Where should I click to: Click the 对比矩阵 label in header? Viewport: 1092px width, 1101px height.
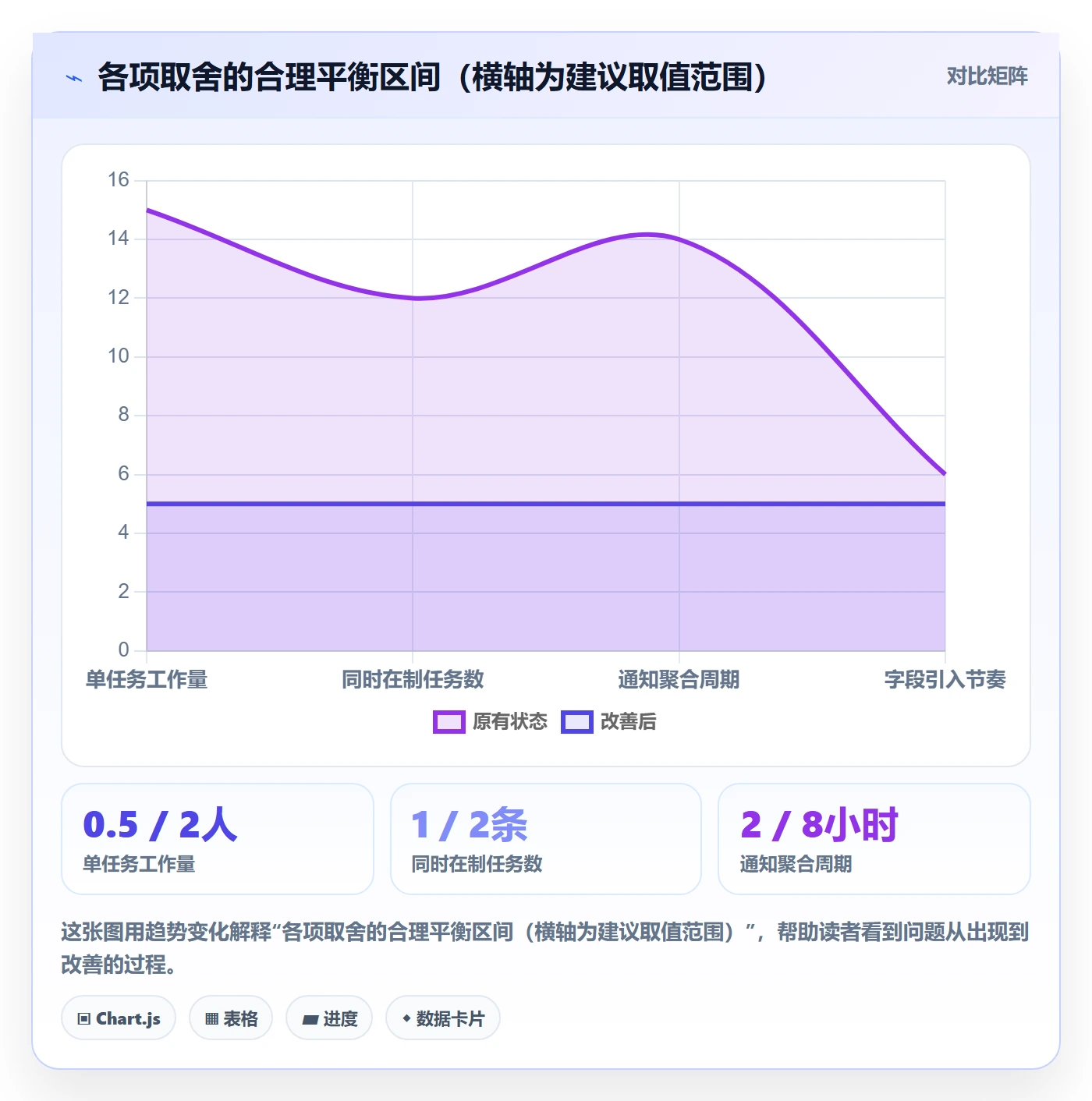point(987,76)
